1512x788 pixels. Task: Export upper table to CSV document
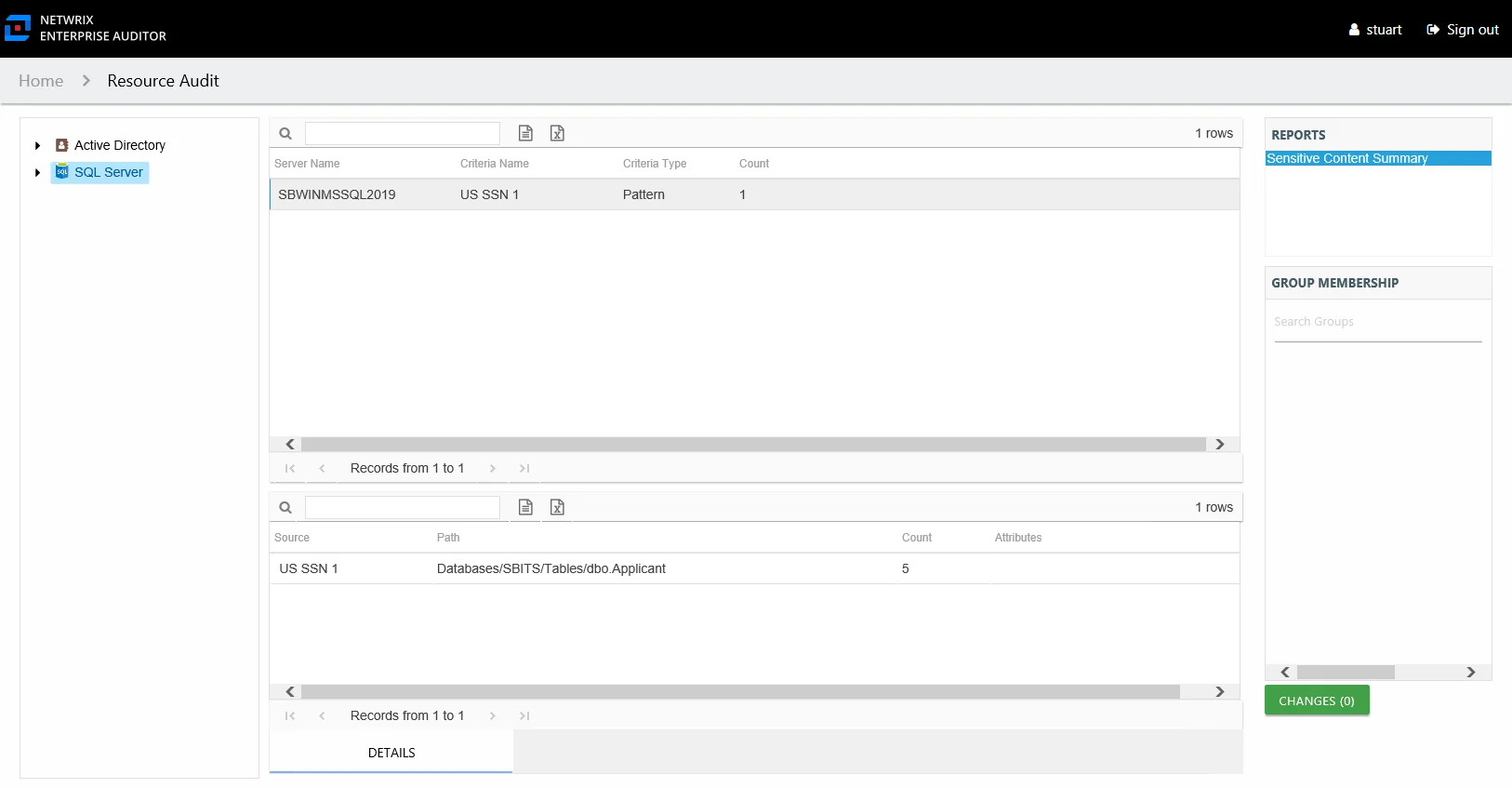pyautogui.click(x=525, y=133)
